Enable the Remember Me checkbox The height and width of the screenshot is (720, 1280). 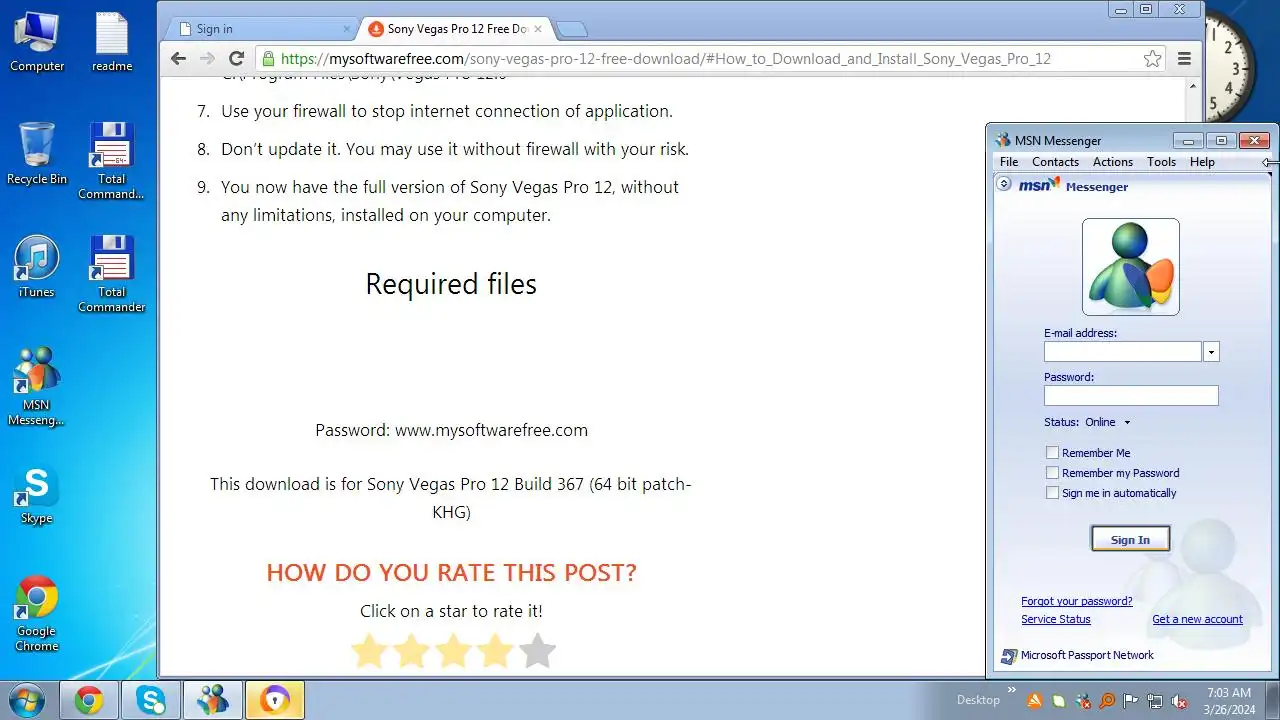(1052, 453)
